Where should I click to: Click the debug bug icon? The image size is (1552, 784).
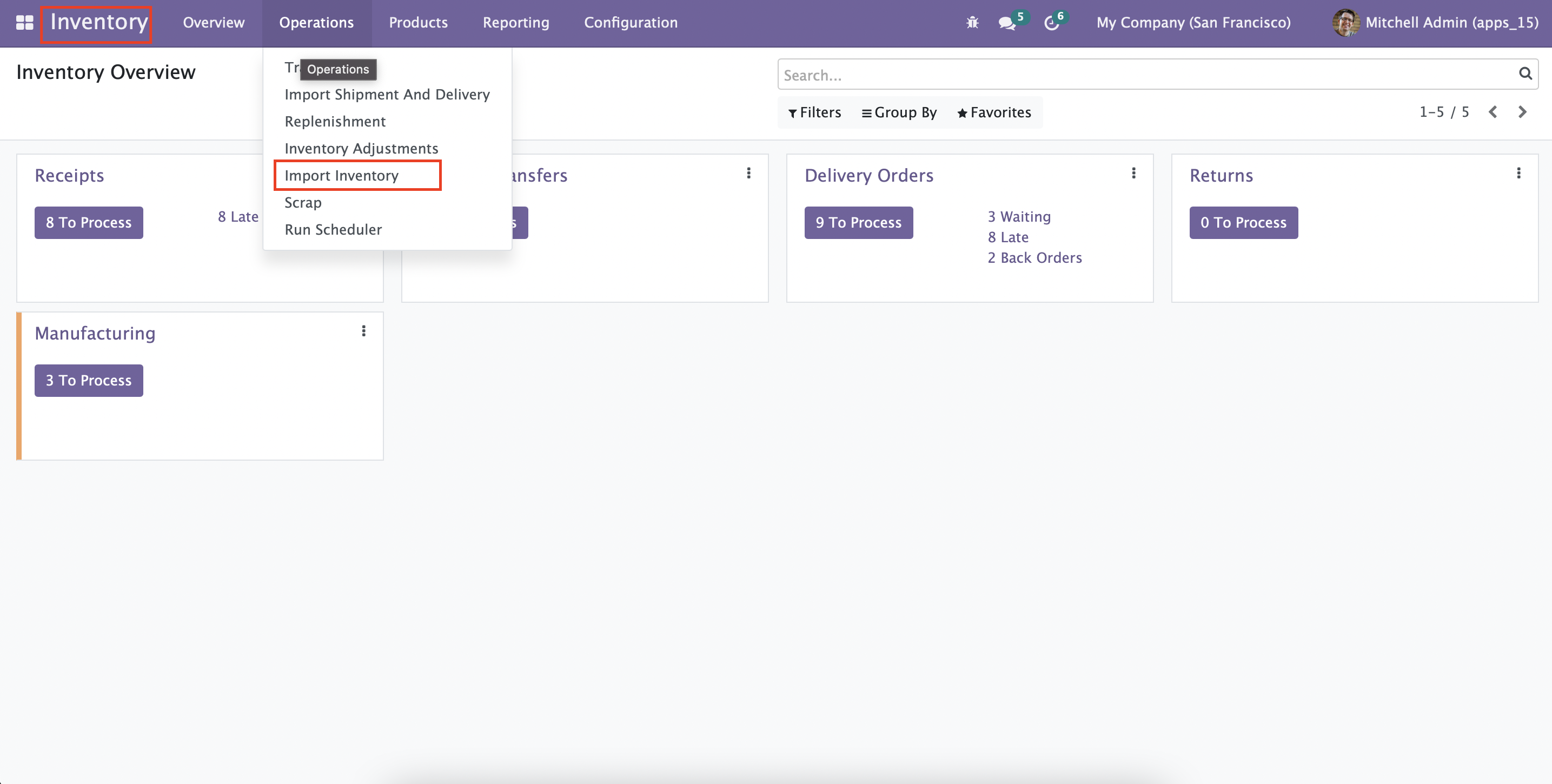(972, 23)
